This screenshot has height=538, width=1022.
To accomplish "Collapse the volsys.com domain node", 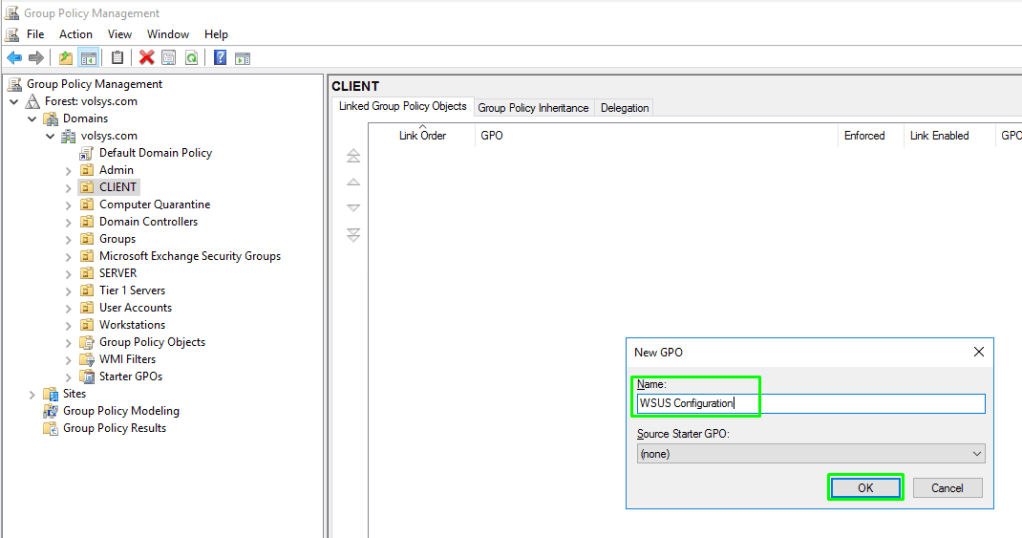I will coord(51,136).
